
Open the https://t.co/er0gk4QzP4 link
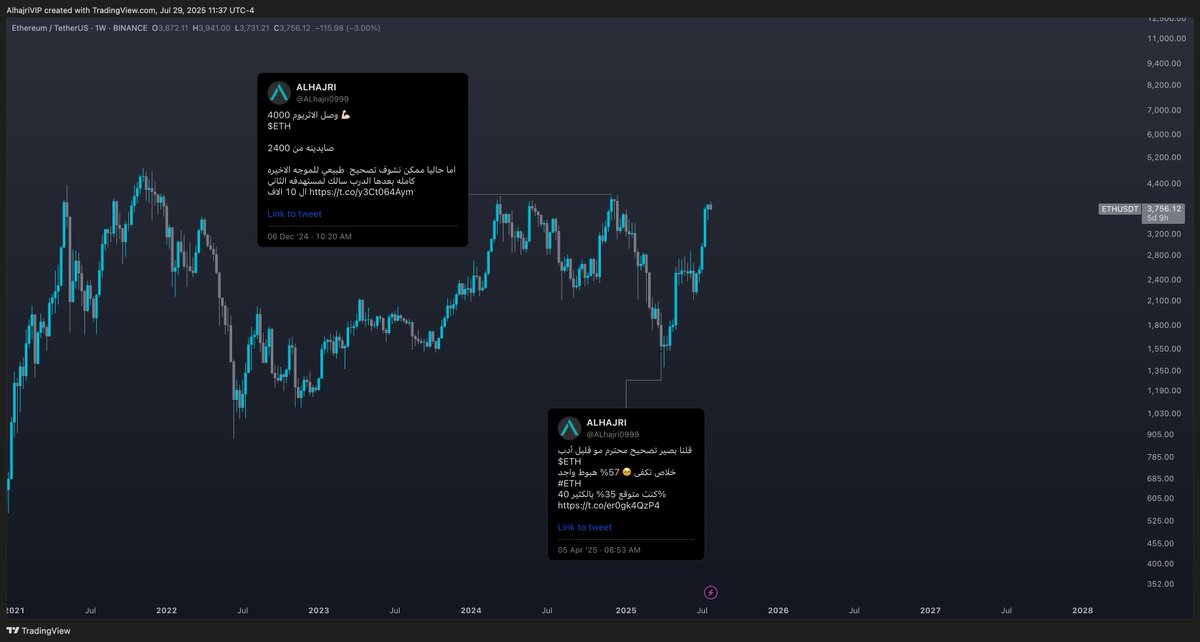(609, 505)
